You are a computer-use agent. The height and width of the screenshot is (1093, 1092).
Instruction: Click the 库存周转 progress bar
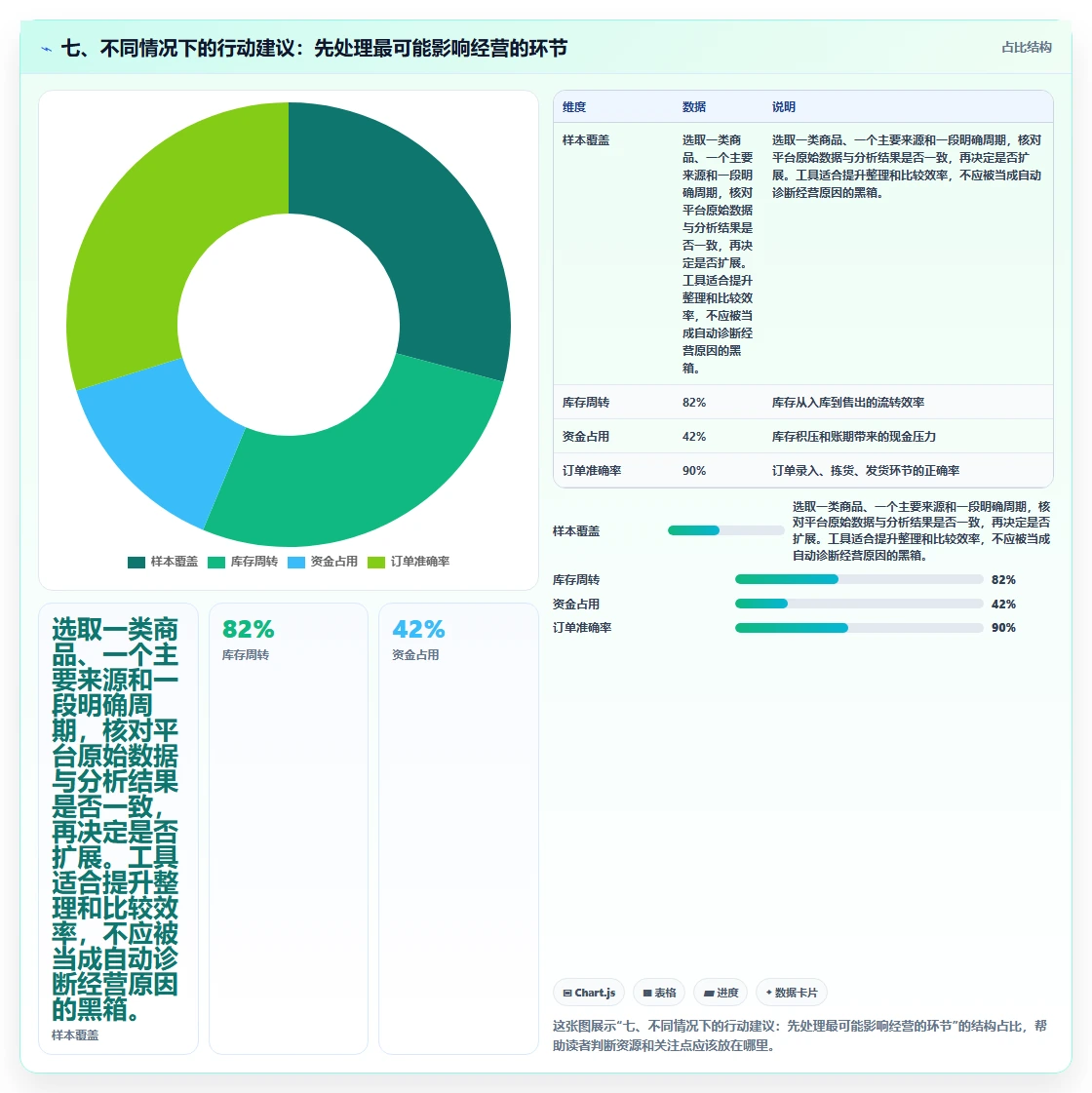point(859,579)
